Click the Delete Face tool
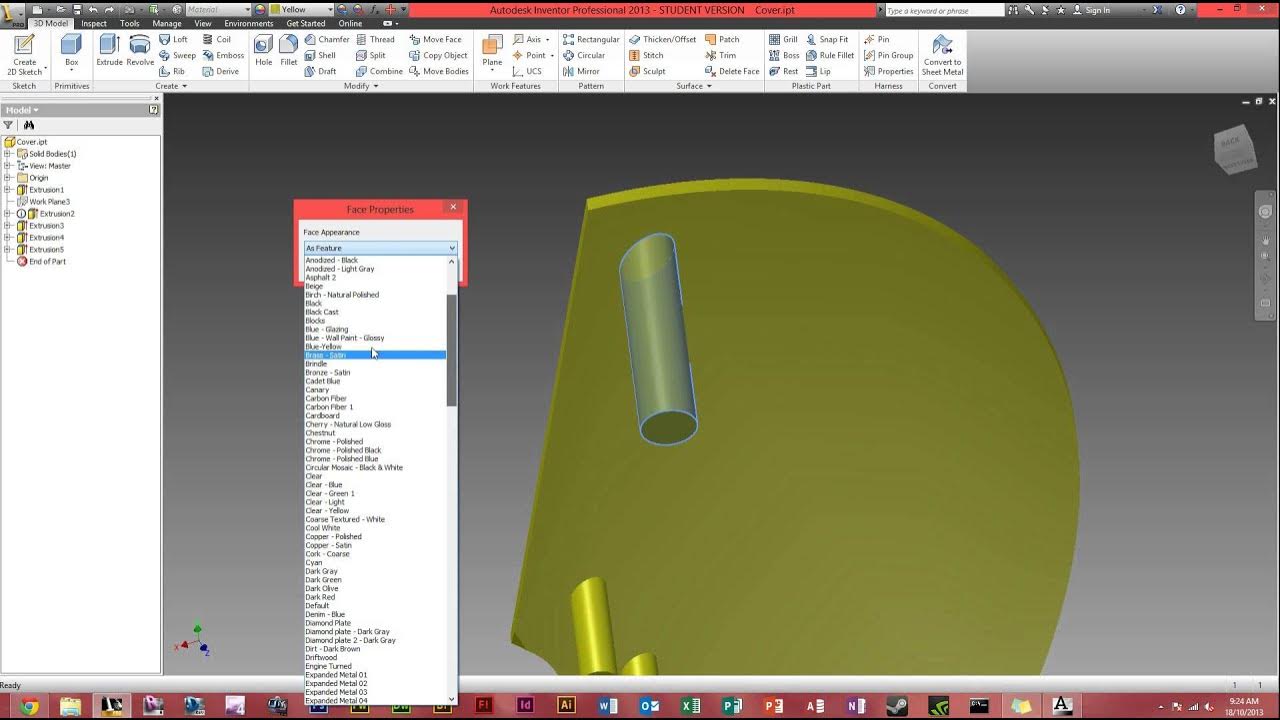Image resolution: width=1280 pixels, height=720 pixels. tap(731, 71)
